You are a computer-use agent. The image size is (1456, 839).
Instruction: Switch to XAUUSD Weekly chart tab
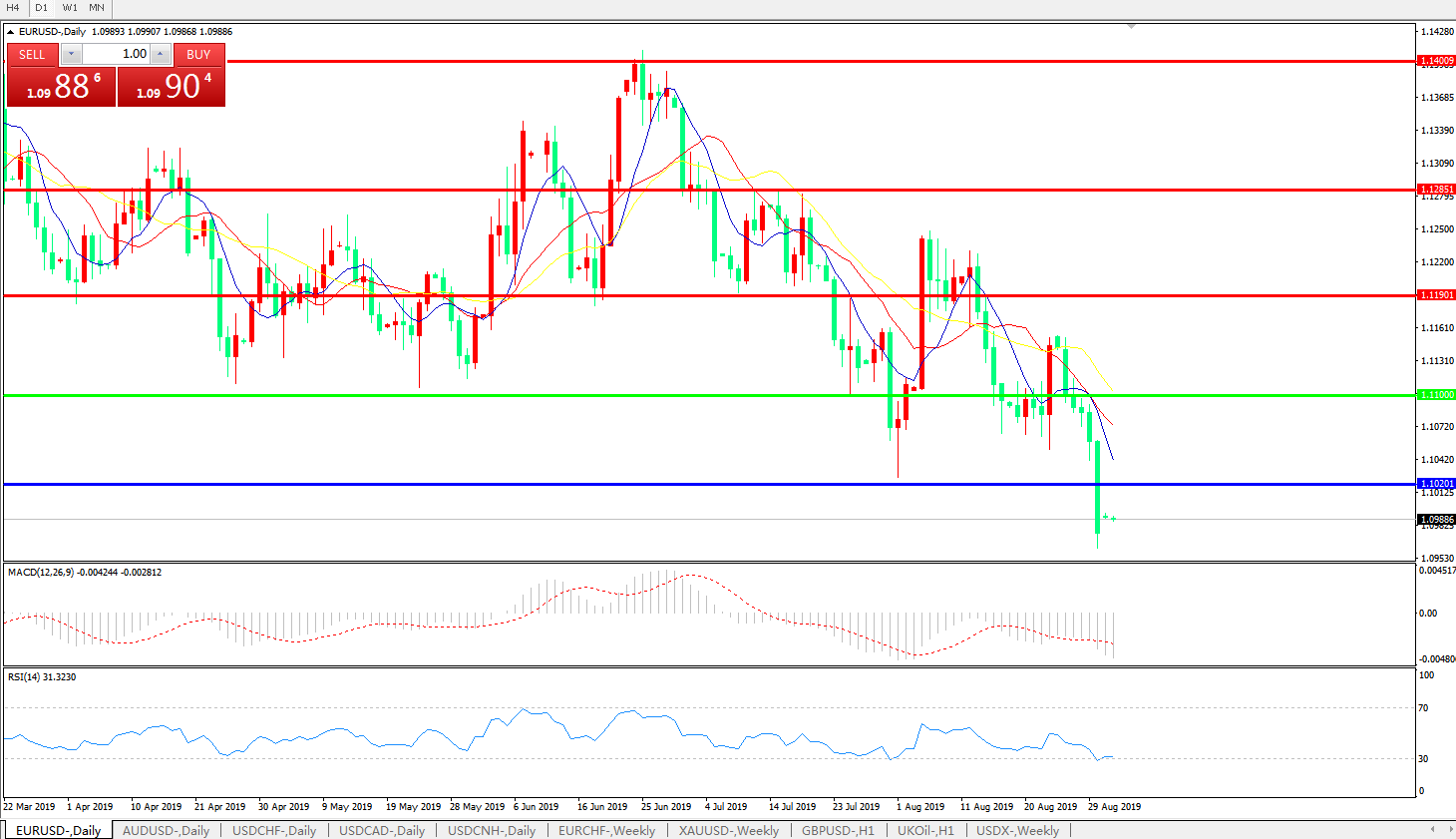(x=728, y=830)
